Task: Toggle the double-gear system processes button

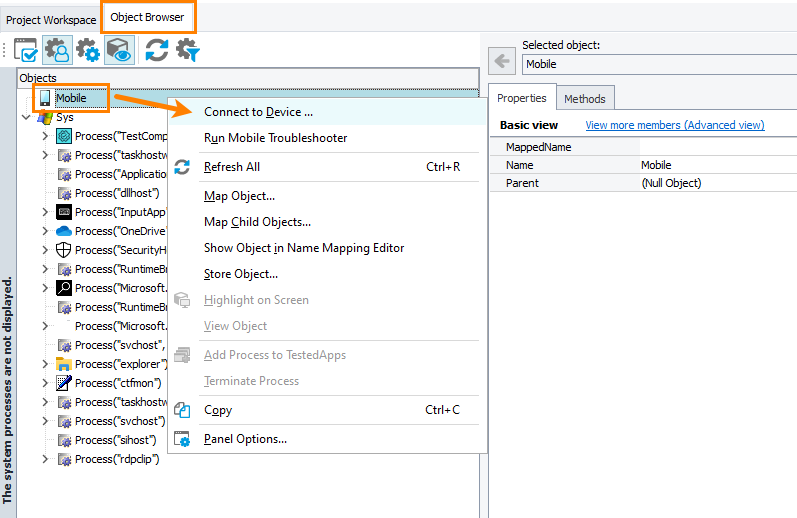Action: (88, 50)
